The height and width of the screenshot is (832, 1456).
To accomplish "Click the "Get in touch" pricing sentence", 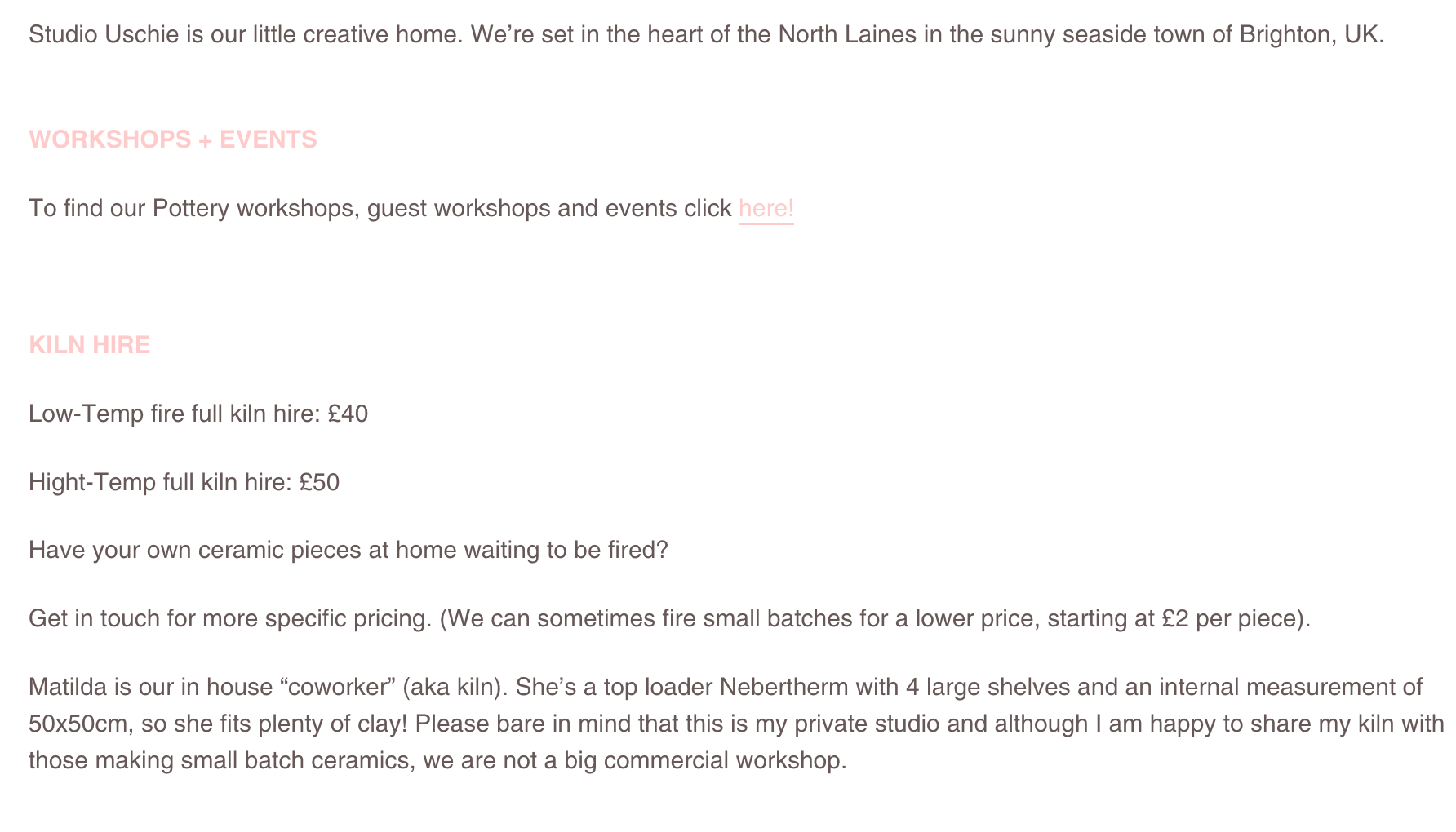I will point(669,619).
